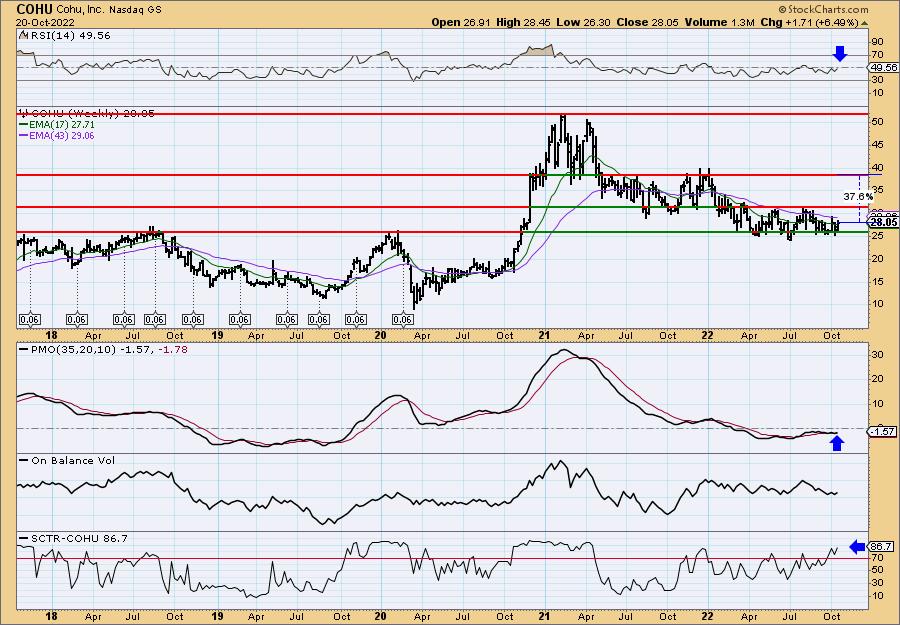
Task: Click the RSI(14) 49.56 indicator label
Action: click(x=69, y=35)
